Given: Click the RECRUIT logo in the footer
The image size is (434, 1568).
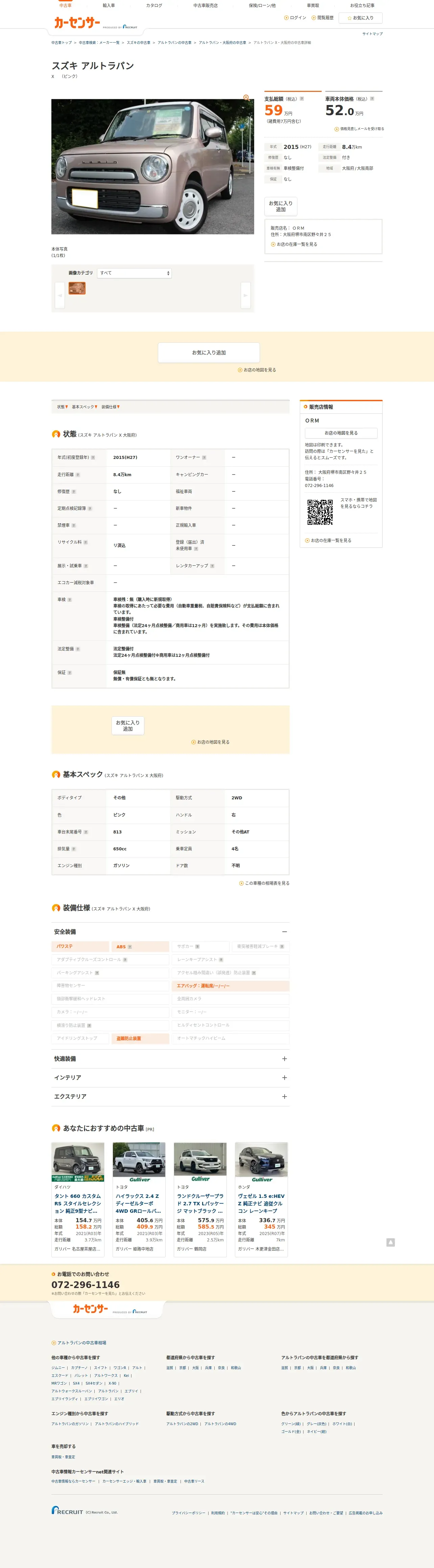Looking at the screenshot, I should (x=67, y=1511).
